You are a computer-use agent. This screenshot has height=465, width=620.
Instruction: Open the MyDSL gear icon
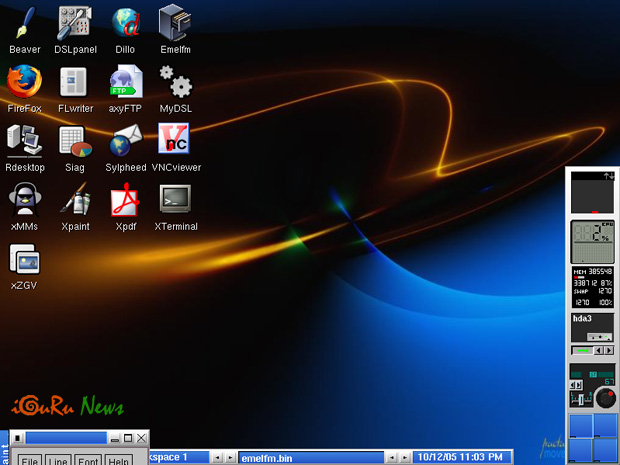pyautogui.click(x=176, y=82)
